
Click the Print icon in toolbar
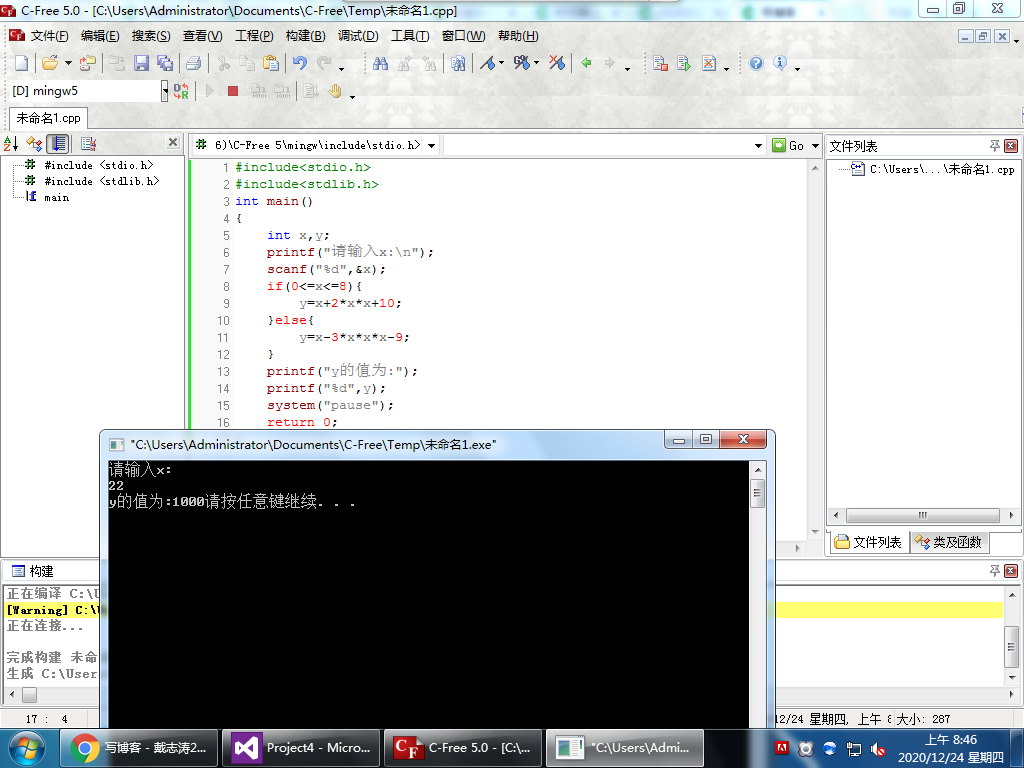tap(194, 63)
